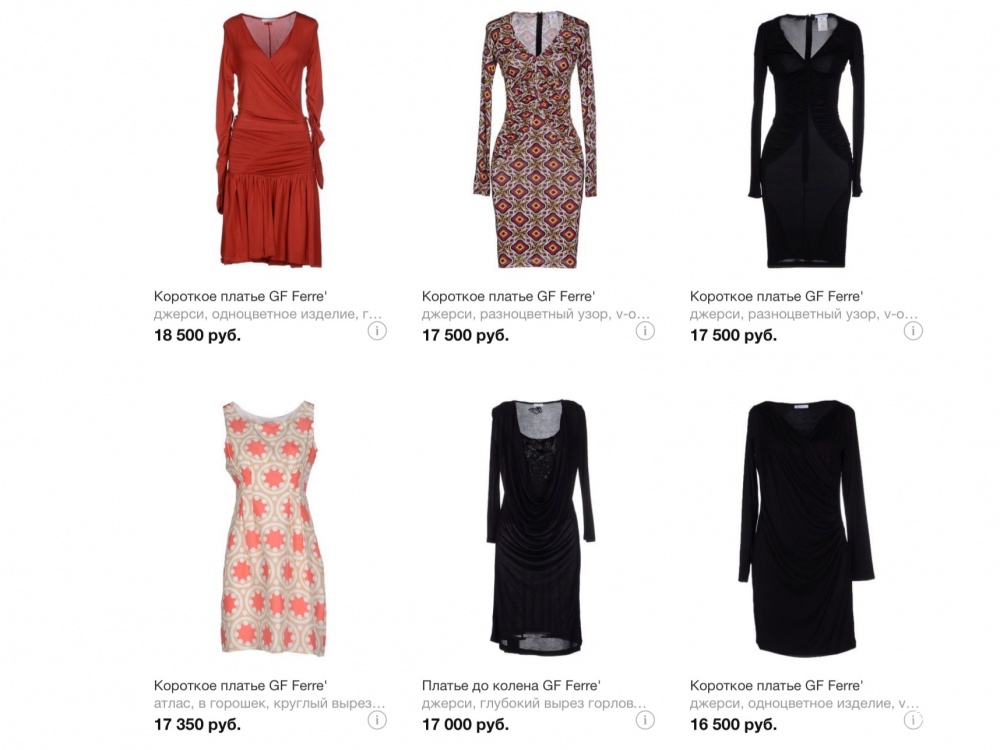The width and height of the screenshot is (1000, 750).
Task: Open 'Платье до колена GF Ferre'' title
Action: tap(511, 686)
